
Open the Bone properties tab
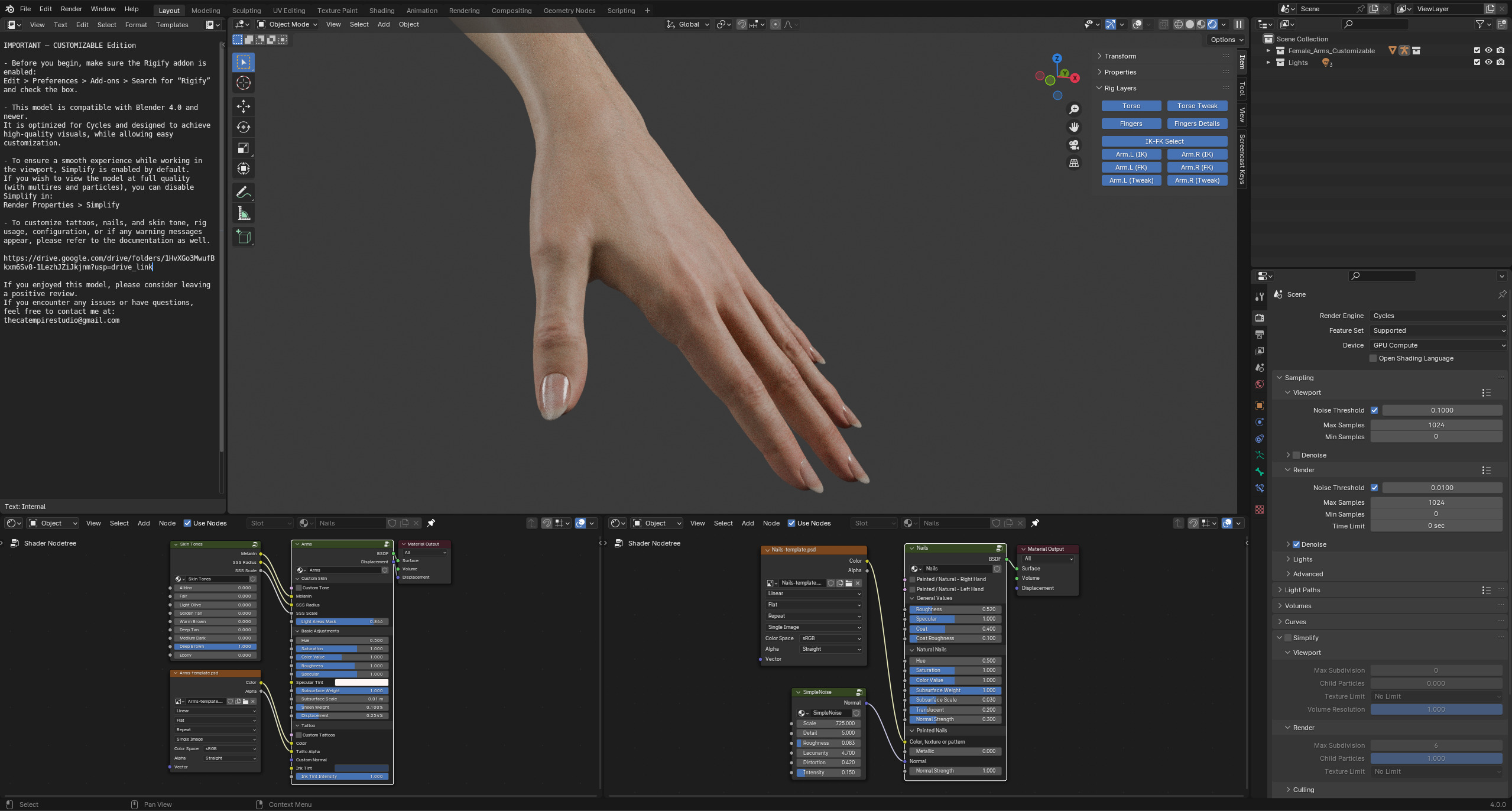[1260, 472]
